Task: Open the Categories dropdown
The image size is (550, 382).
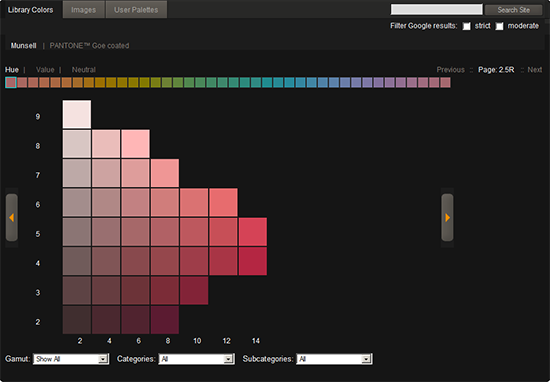Action: pos(196,359)
